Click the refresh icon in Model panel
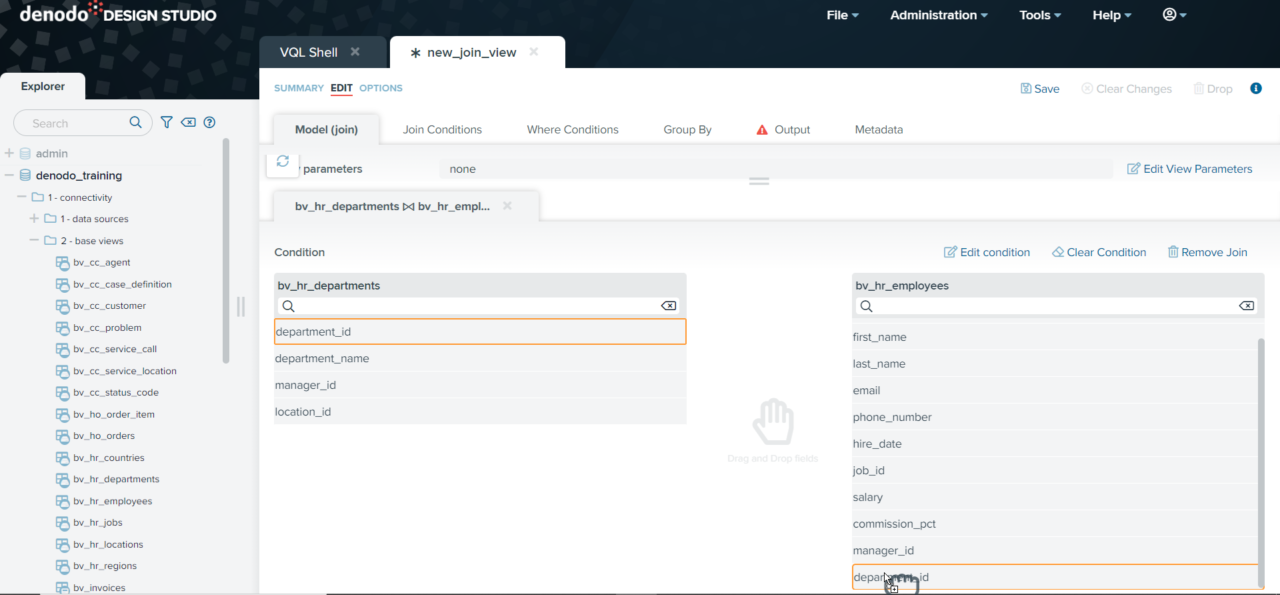 [x=283, y=162]
